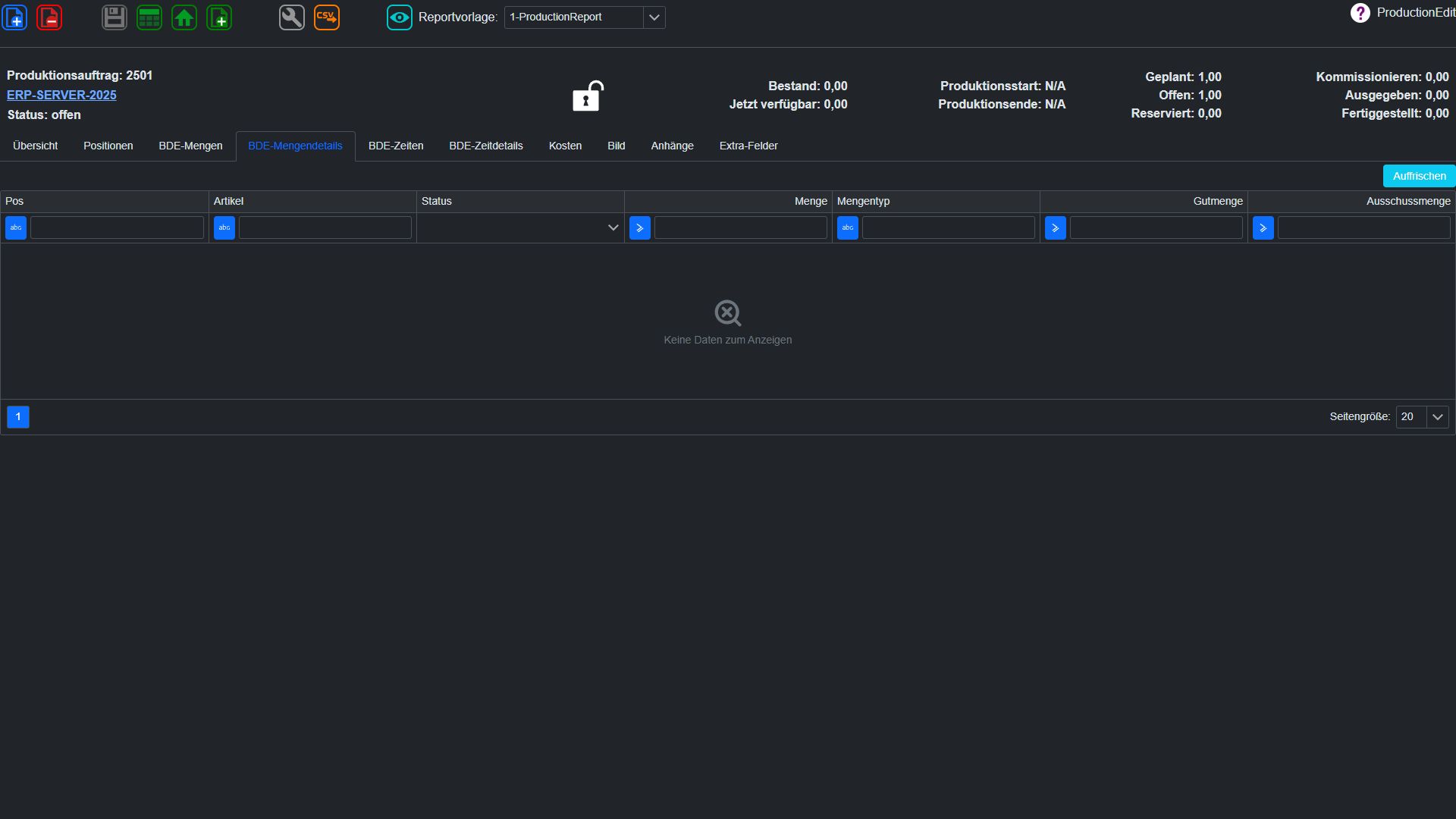Click the Mengentyp column abc filter icon
The width and height of the screenshot is (1456, 819).
(848, 227)
